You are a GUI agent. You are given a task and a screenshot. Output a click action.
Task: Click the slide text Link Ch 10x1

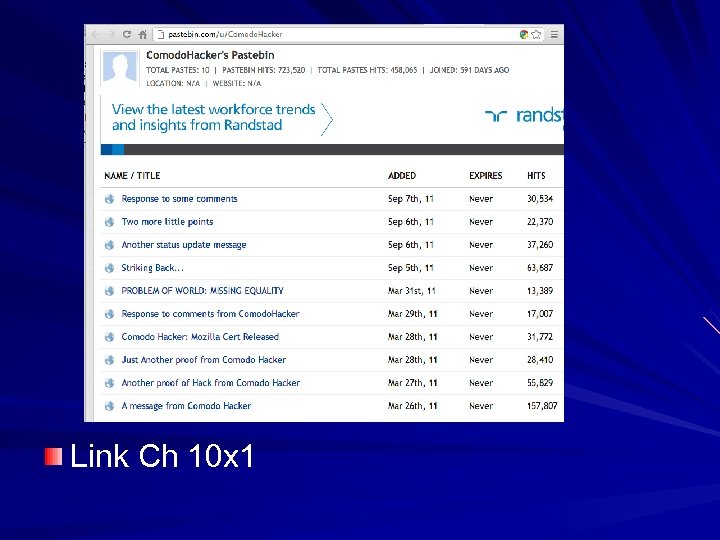coord(162,456)
